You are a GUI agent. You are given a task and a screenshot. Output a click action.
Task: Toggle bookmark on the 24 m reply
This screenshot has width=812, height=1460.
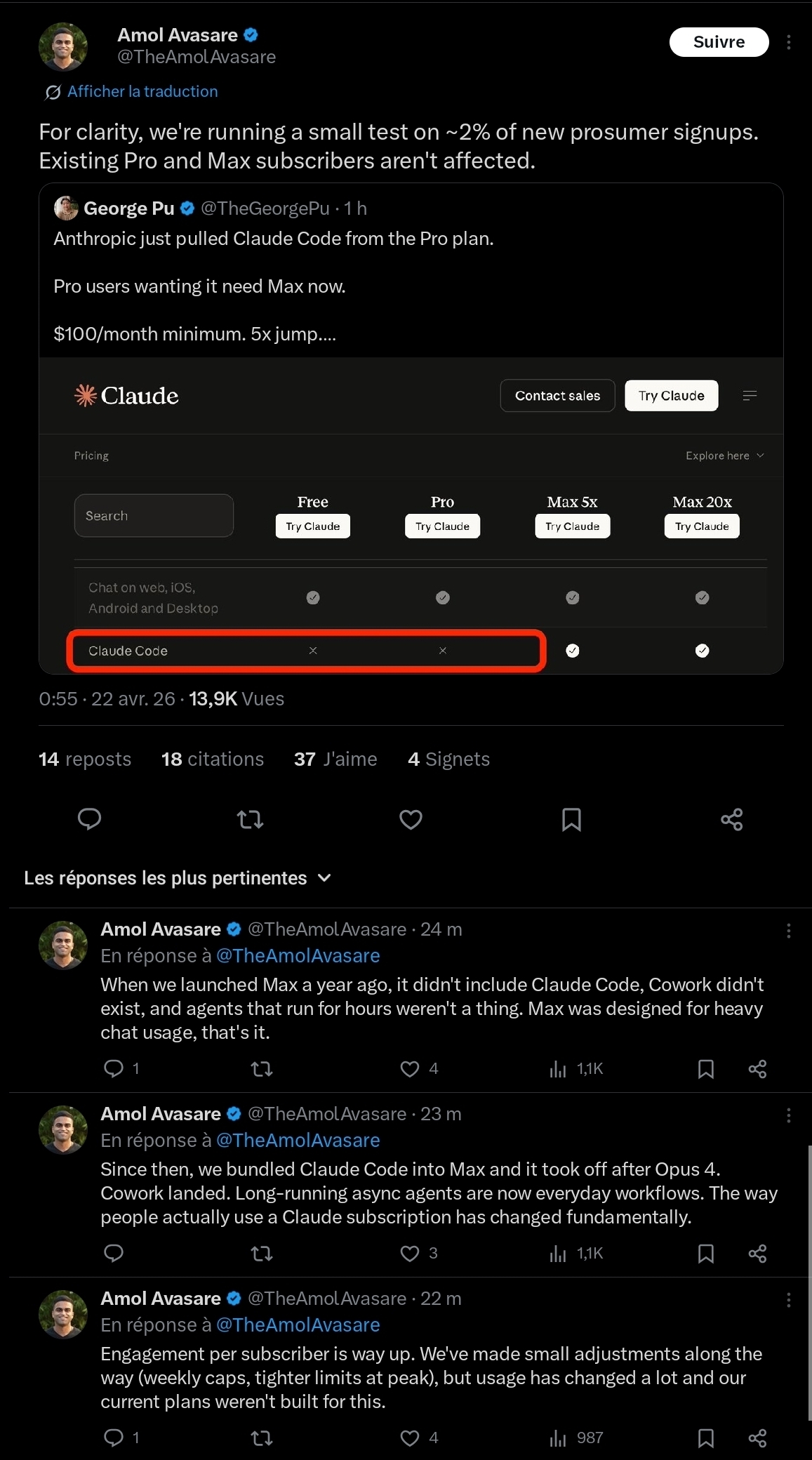click(705, 1068)
